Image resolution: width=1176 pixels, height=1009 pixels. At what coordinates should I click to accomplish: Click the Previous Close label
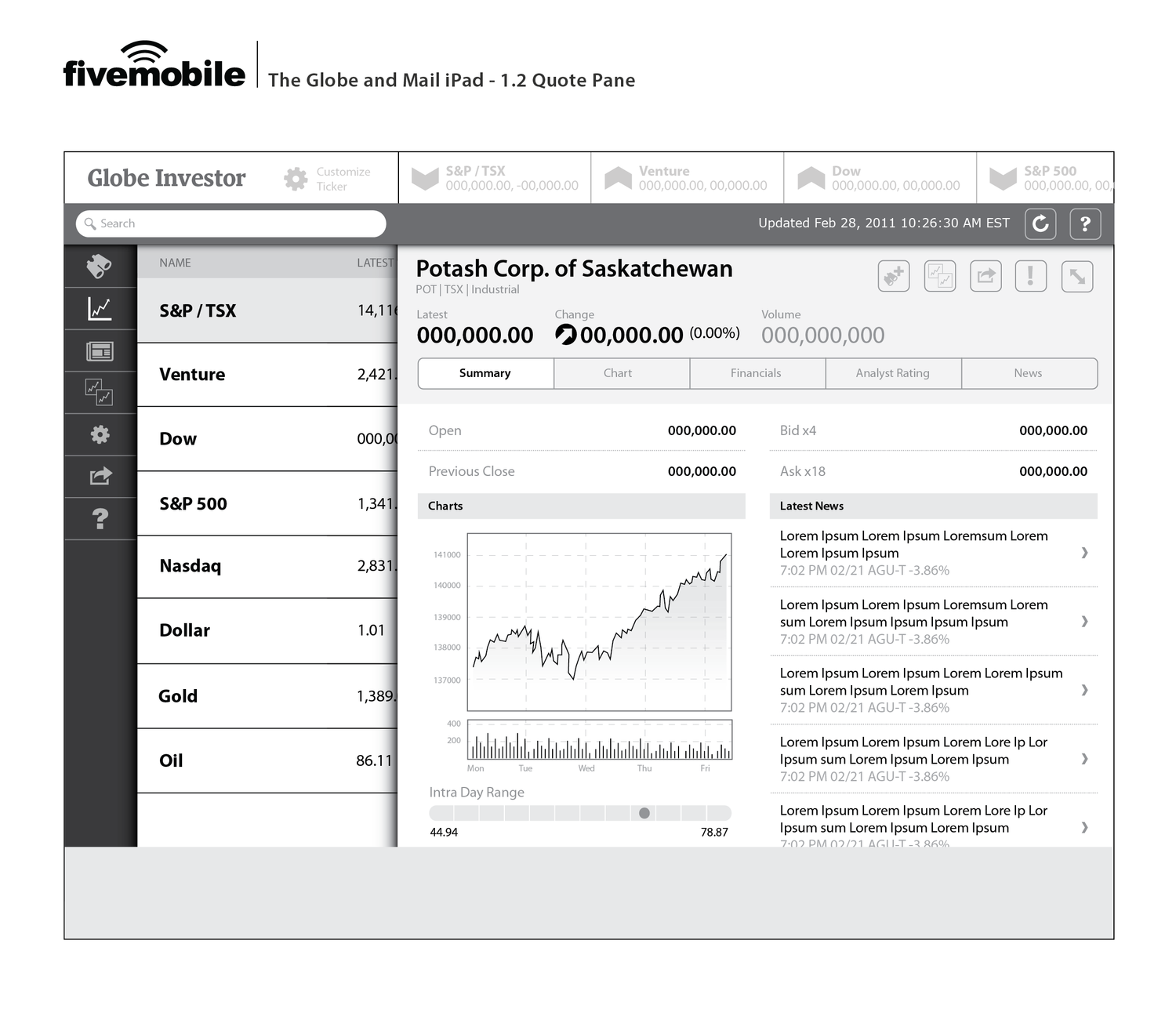click(x=471, y=471)
